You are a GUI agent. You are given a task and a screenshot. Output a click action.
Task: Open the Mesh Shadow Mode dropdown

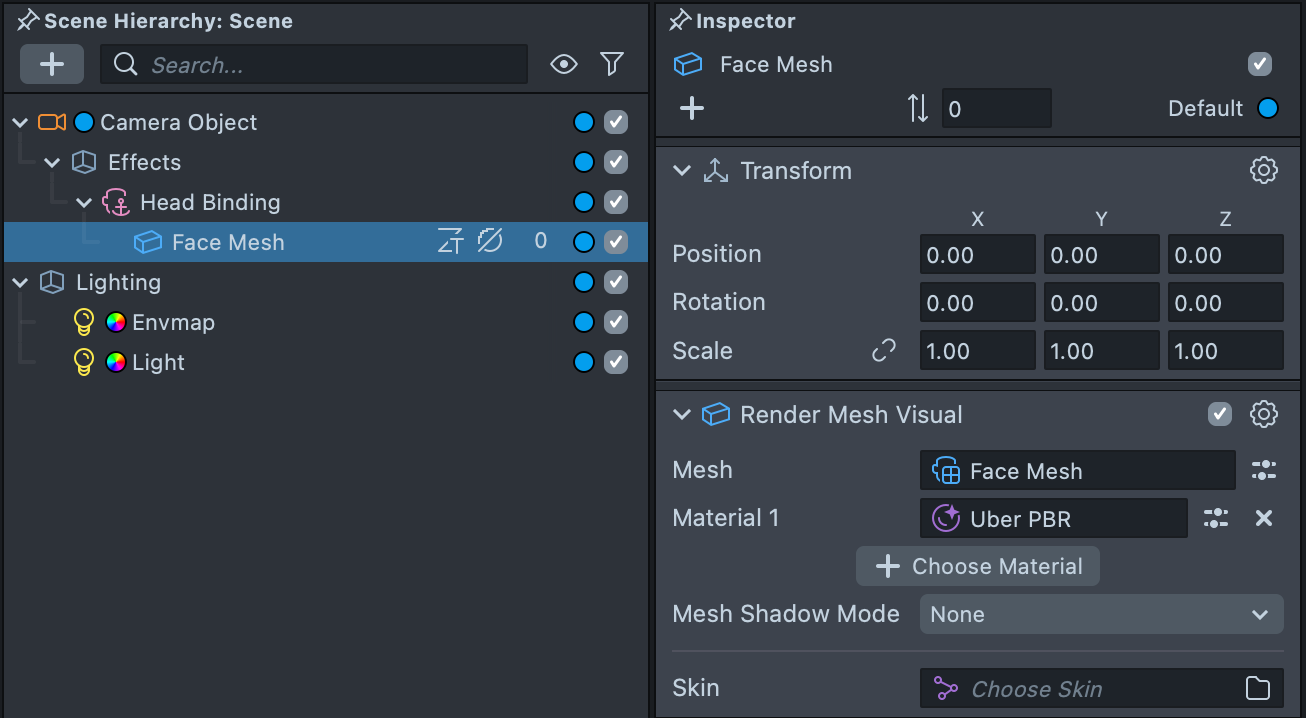point(1101,615)
